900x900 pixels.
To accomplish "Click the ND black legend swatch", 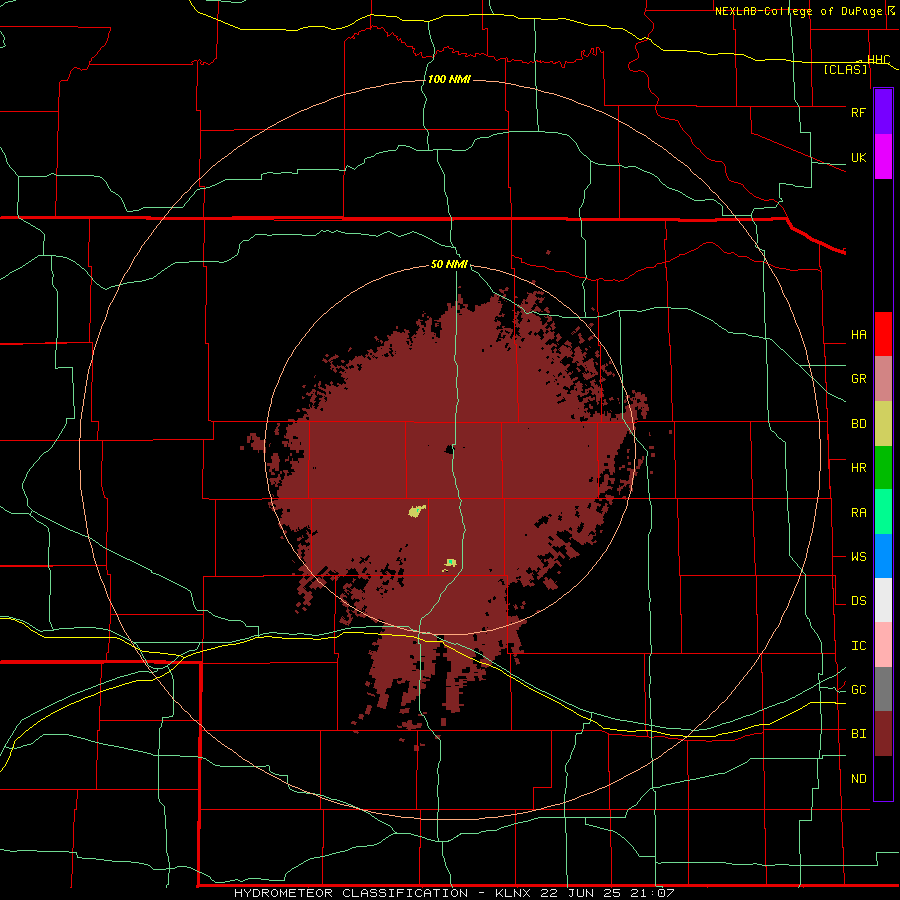I will [883, 778].
